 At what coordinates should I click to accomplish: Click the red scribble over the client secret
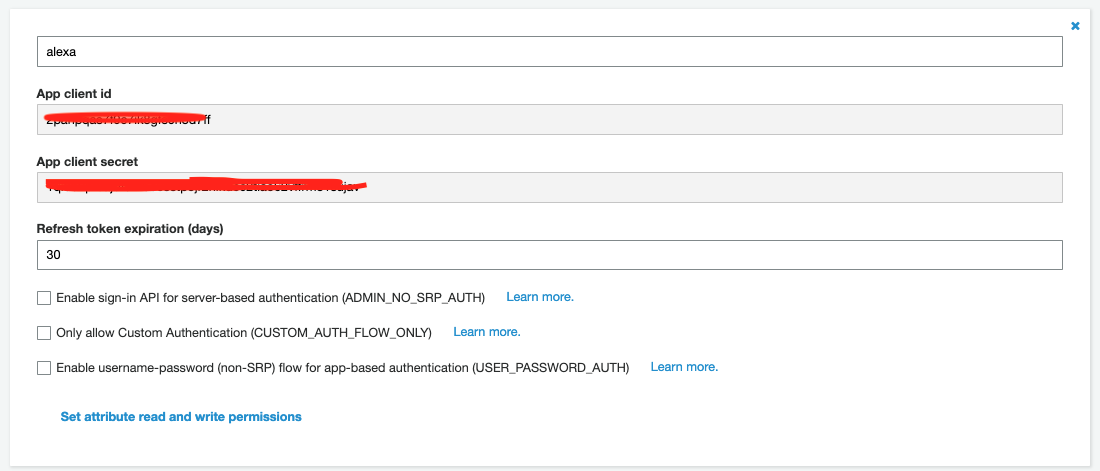click(x=207, y=185)
